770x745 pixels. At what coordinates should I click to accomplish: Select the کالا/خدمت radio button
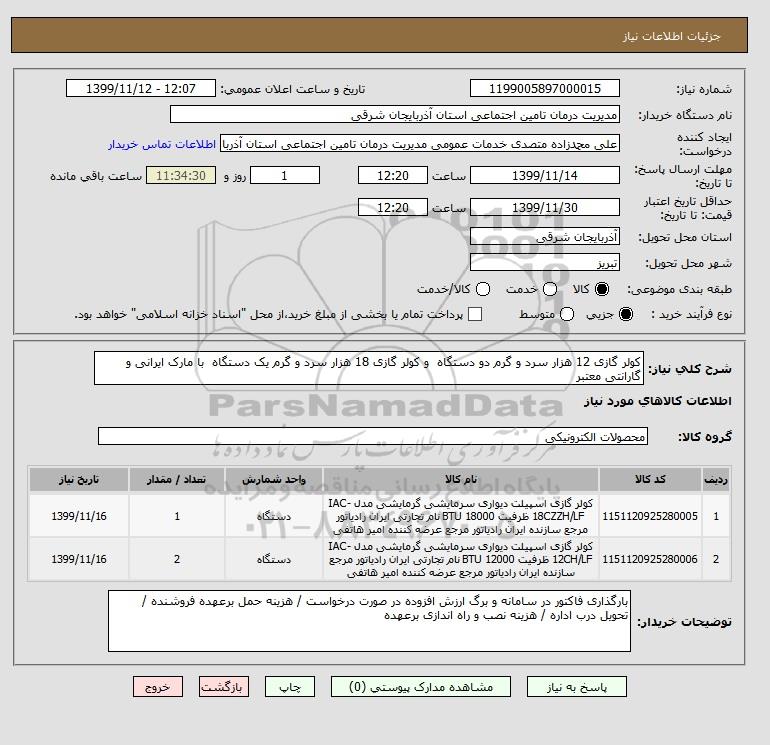483,289
